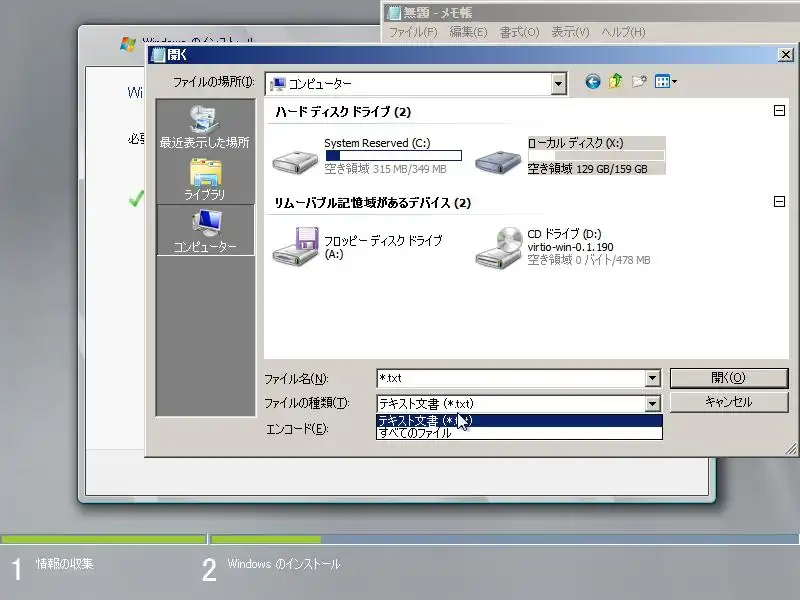Screen dimensions: 800x600
Task: Click the virtio-win-0.1.190 label
Action: [x=570, y=247]
